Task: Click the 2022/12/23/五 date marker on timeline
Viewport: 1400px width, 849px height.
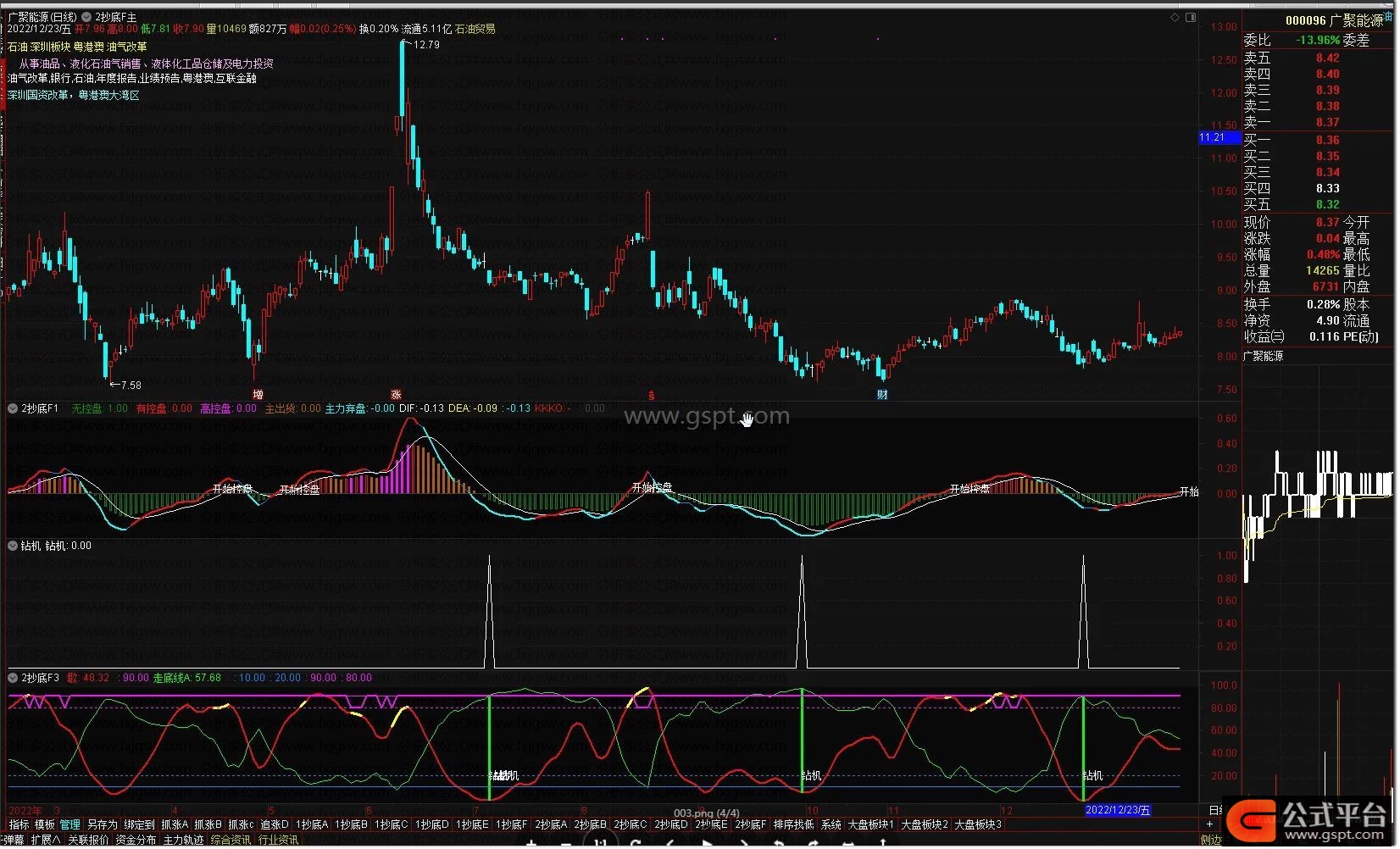Action: point(1118,811)
